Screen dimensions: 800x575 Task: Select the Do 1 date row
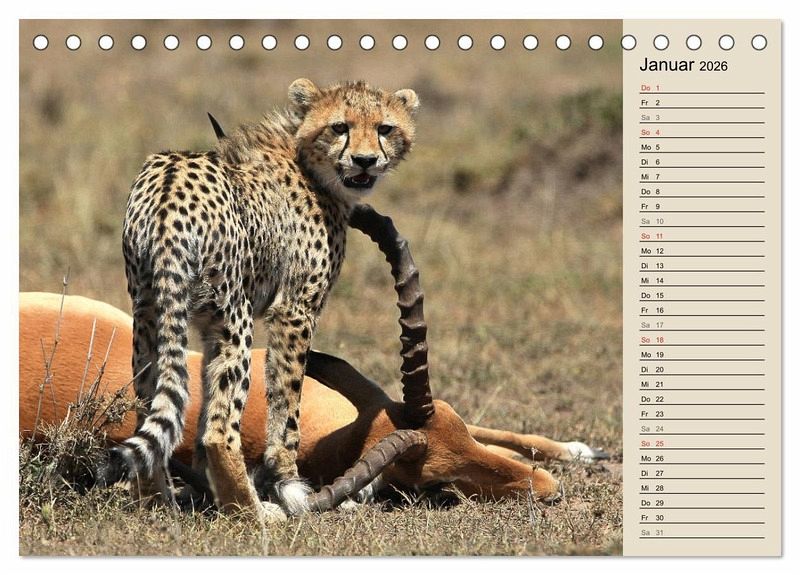tap(701, 88)
